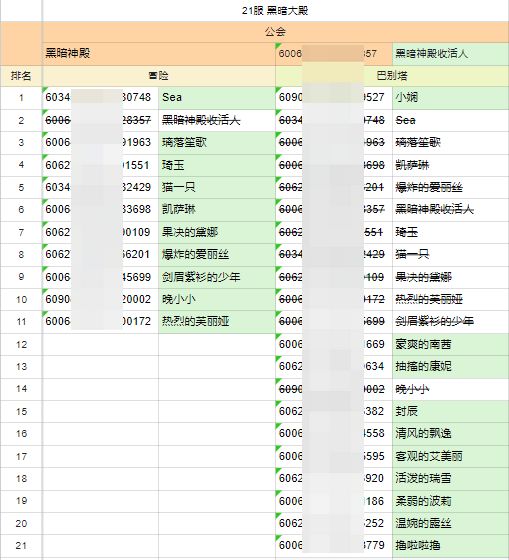Select the 柔弱的波莉 cell
The width and height of the screenshot is (509, 560).
click(450, 501)
